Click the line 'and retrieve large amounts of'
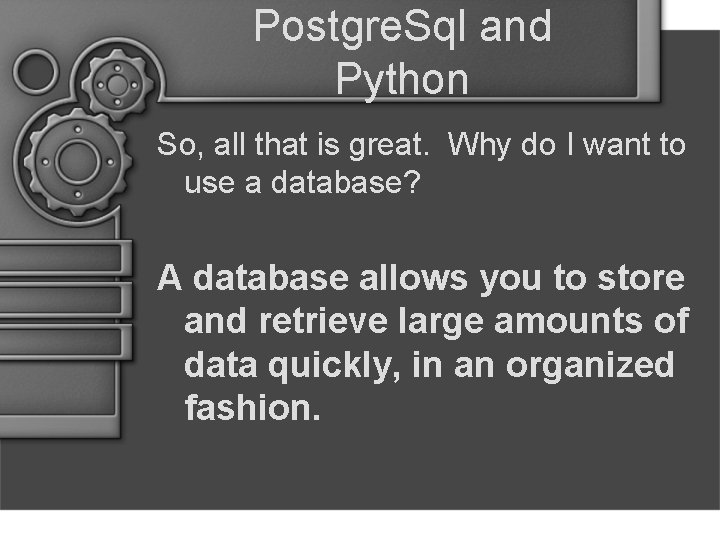The image size is (720, 540). tap(437, 321)
